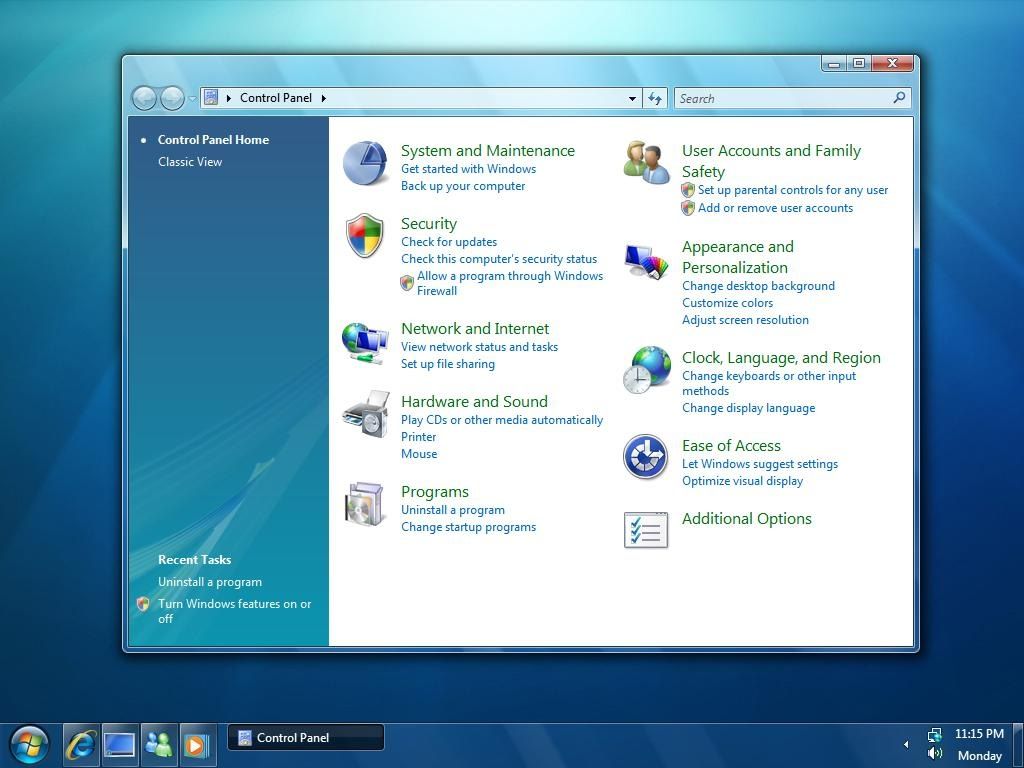This screenshot has width=1024, height=768.
Task: Open the Programs box icon
Action: [x=364, y=504]
